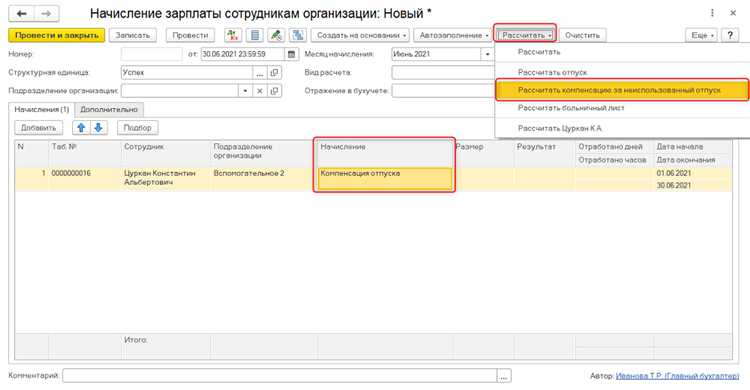This screenshot has height=390, width=750.
Task: Open selection list for Структурная единица
Action: pyautogui.click(x=260, y=73)
